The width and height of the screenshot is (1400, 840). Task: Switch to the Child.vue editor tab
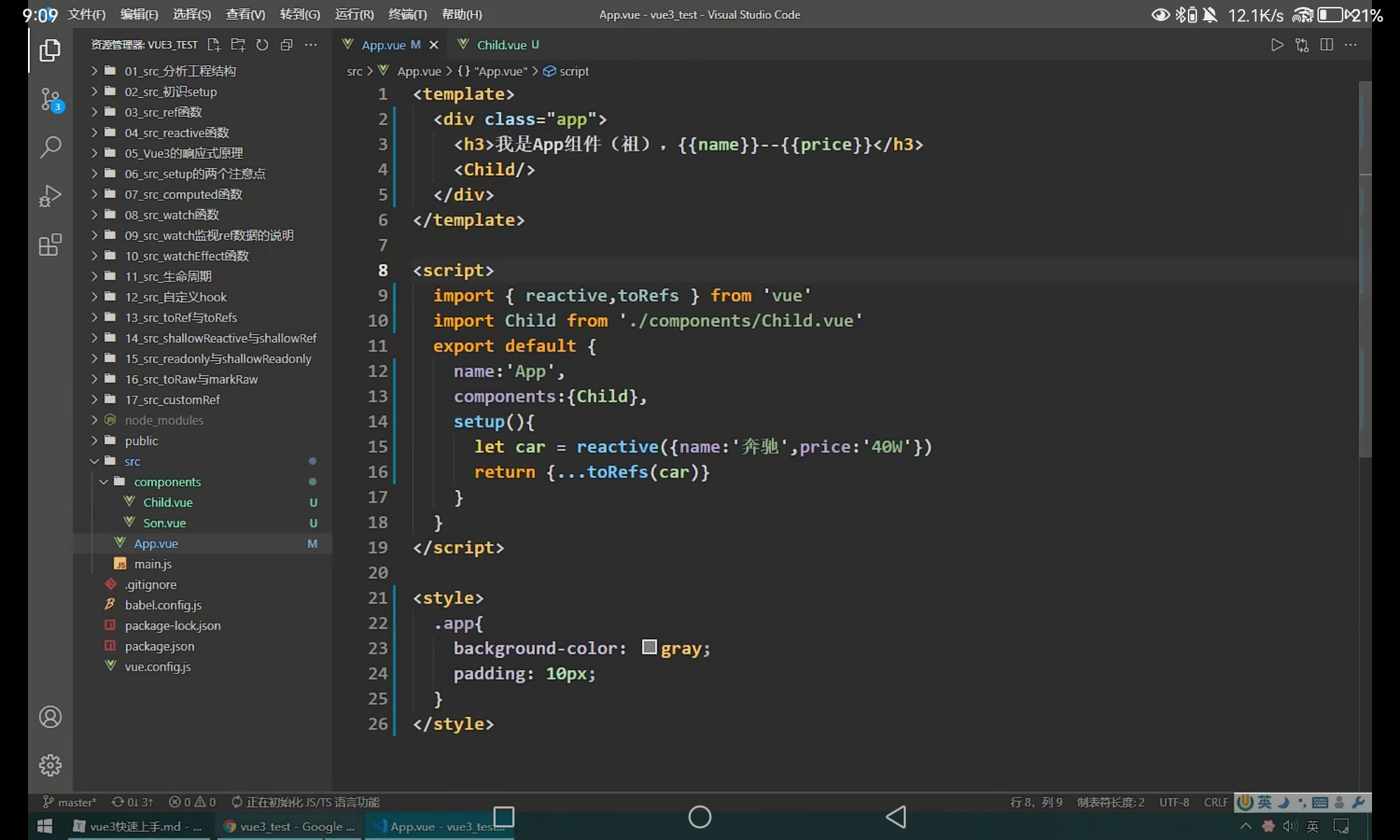500,45
